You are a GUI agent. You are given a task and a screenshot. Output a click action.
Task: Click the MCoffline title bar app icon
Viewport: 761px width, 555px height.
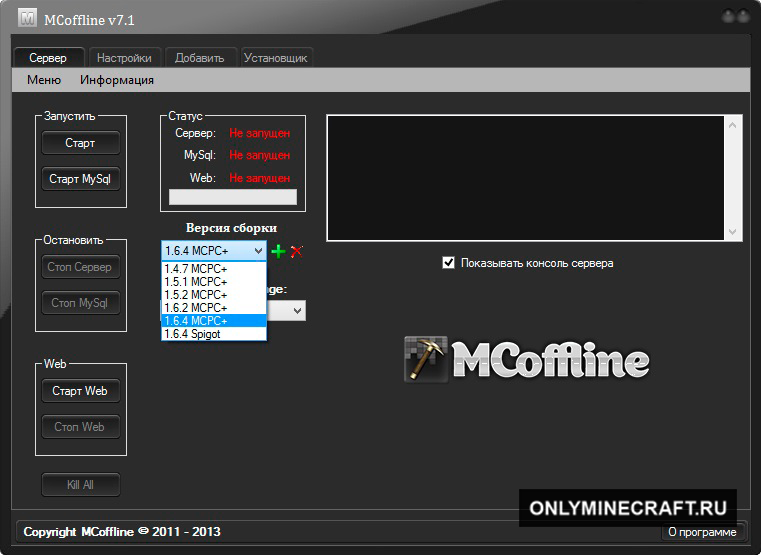[27, 18]
